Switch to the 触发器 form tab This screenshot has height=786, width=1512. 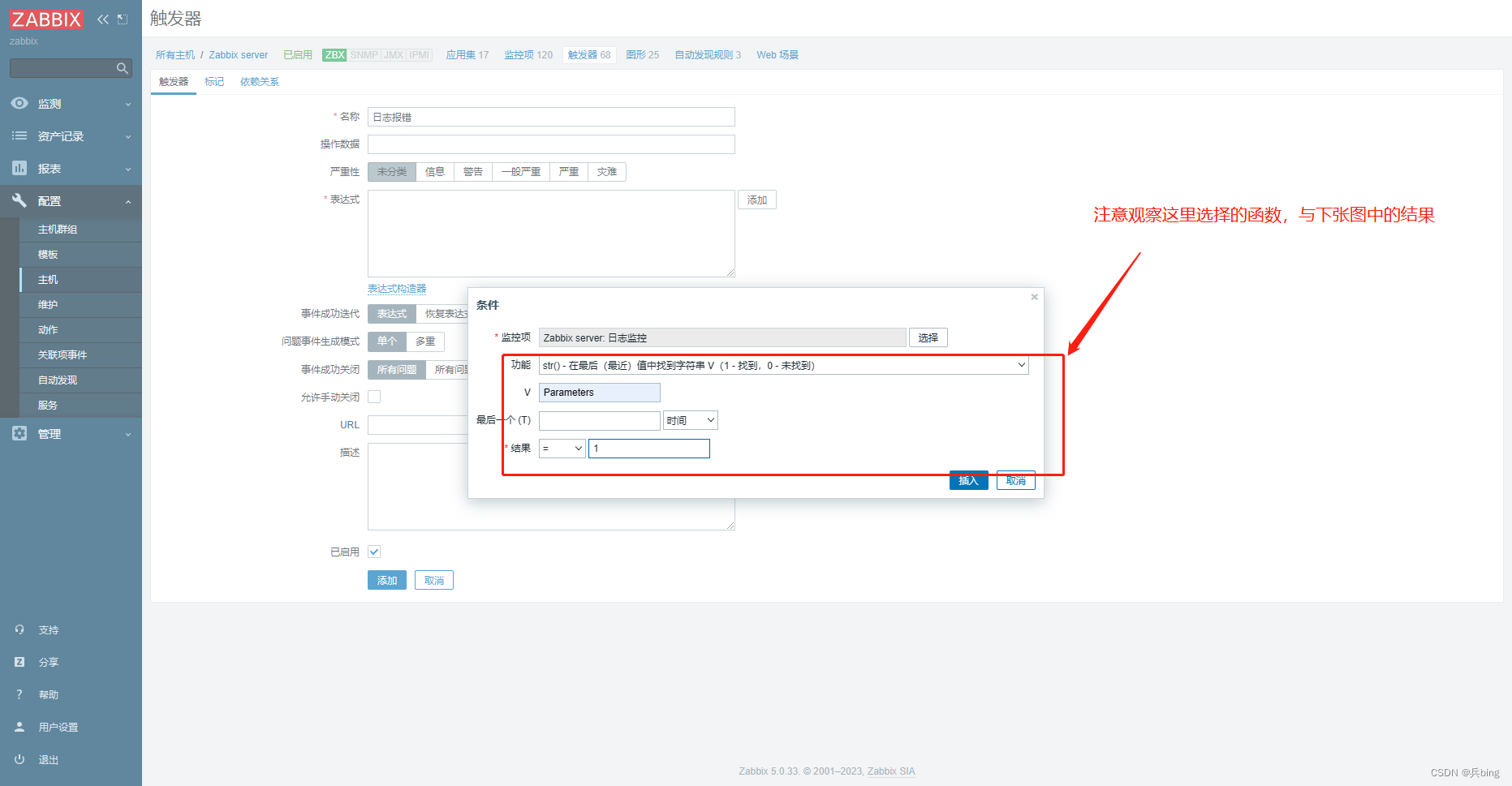174,82
